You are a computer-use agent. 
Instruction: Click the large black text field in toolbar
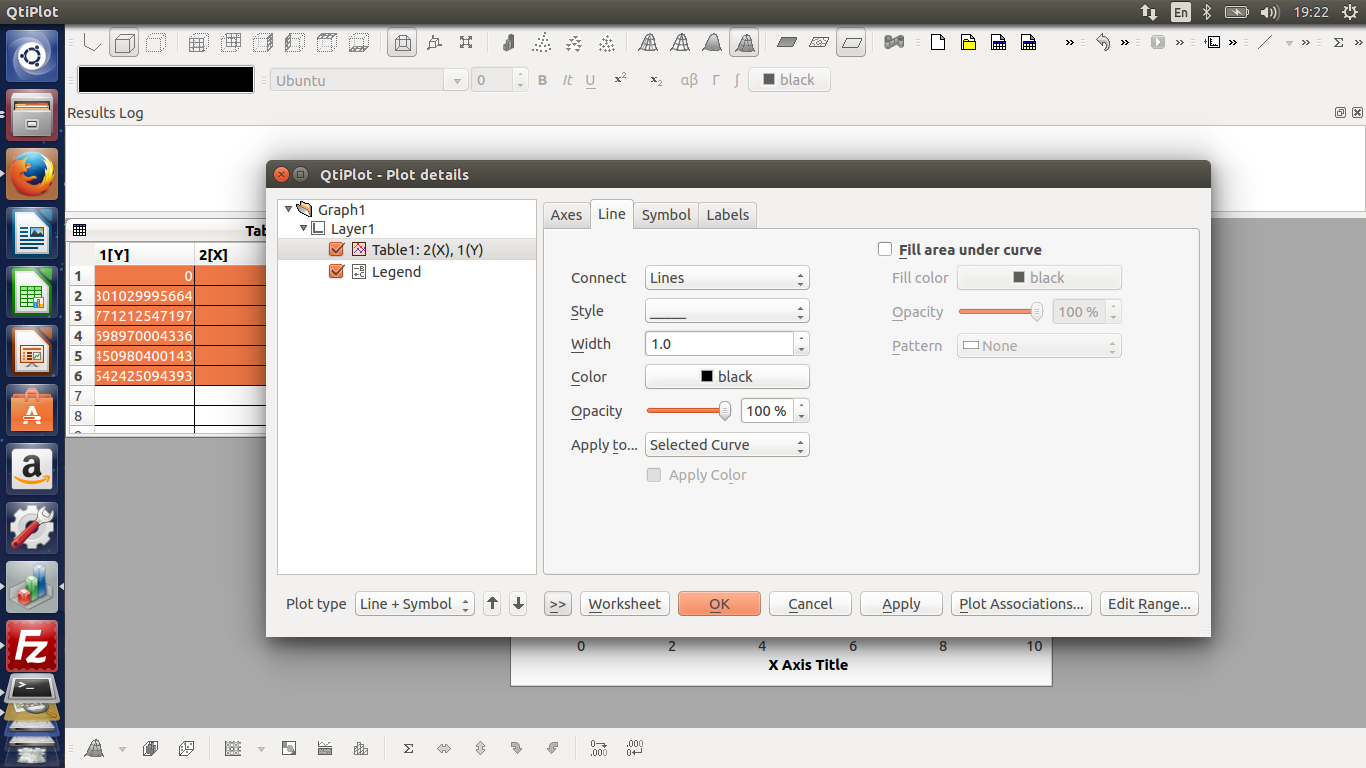[x=166, y=80]
